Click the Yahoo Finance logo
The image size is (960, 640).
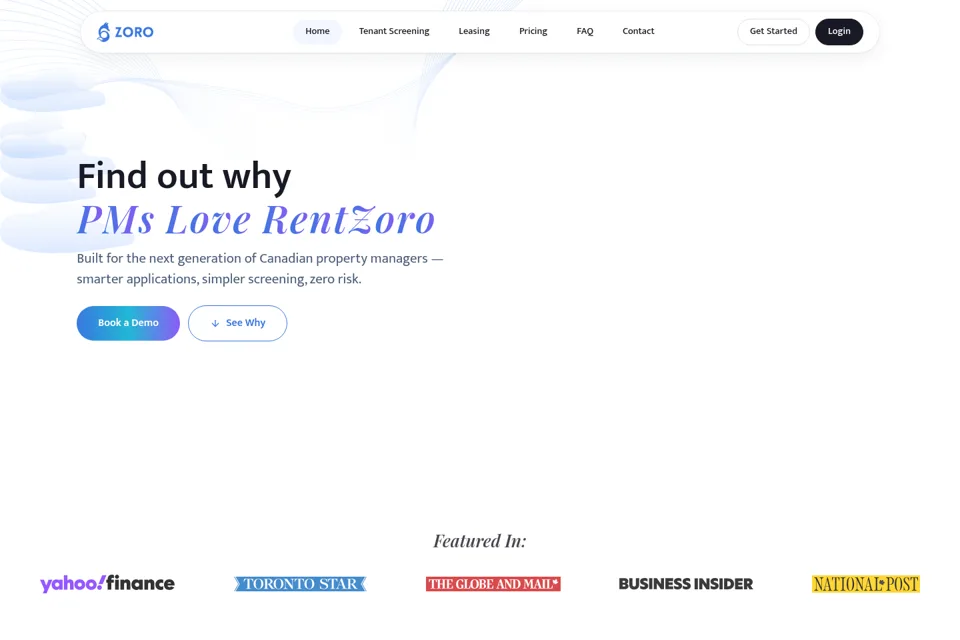[x=107, y=584]
